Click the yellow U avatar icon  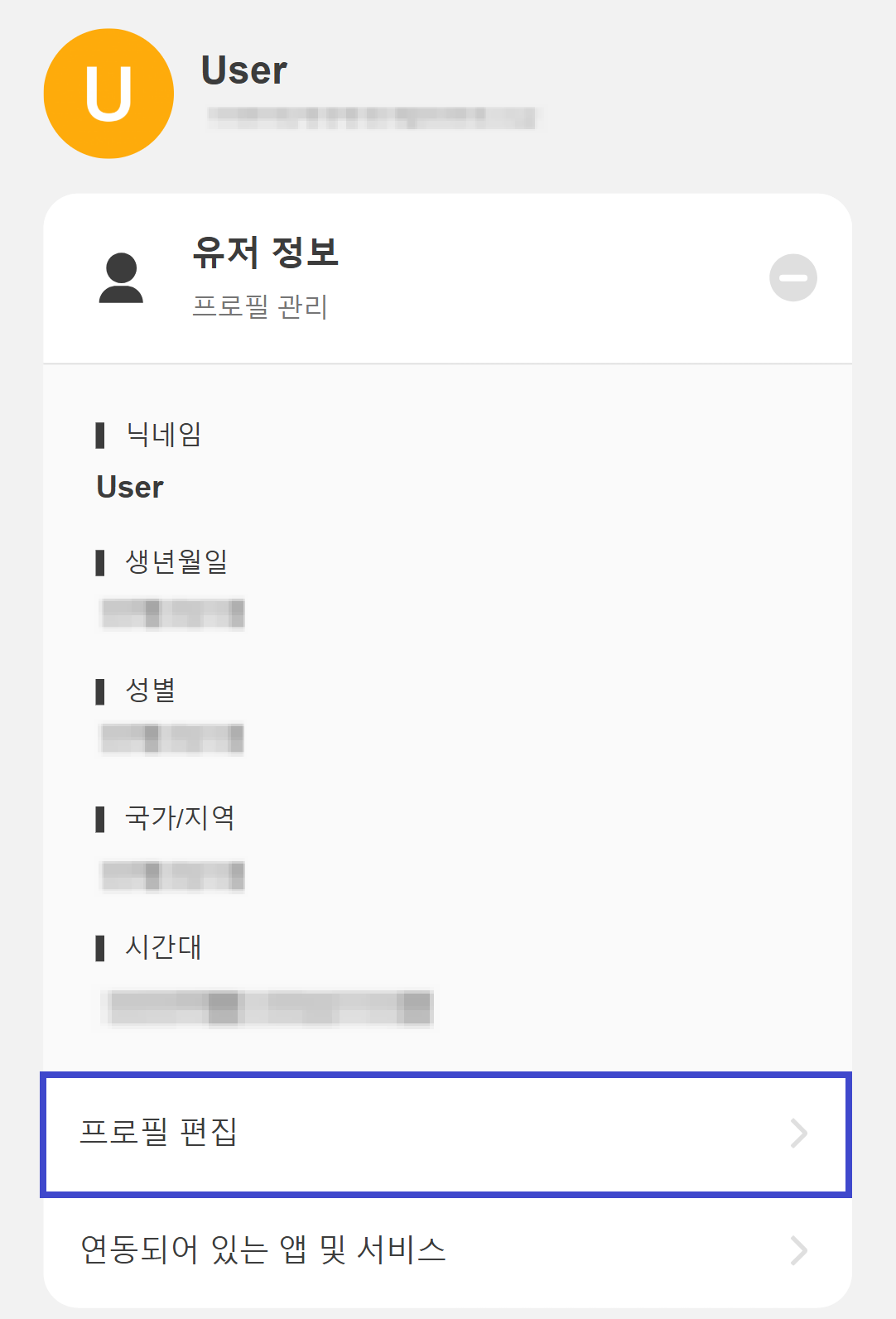[x=110, y=92]
